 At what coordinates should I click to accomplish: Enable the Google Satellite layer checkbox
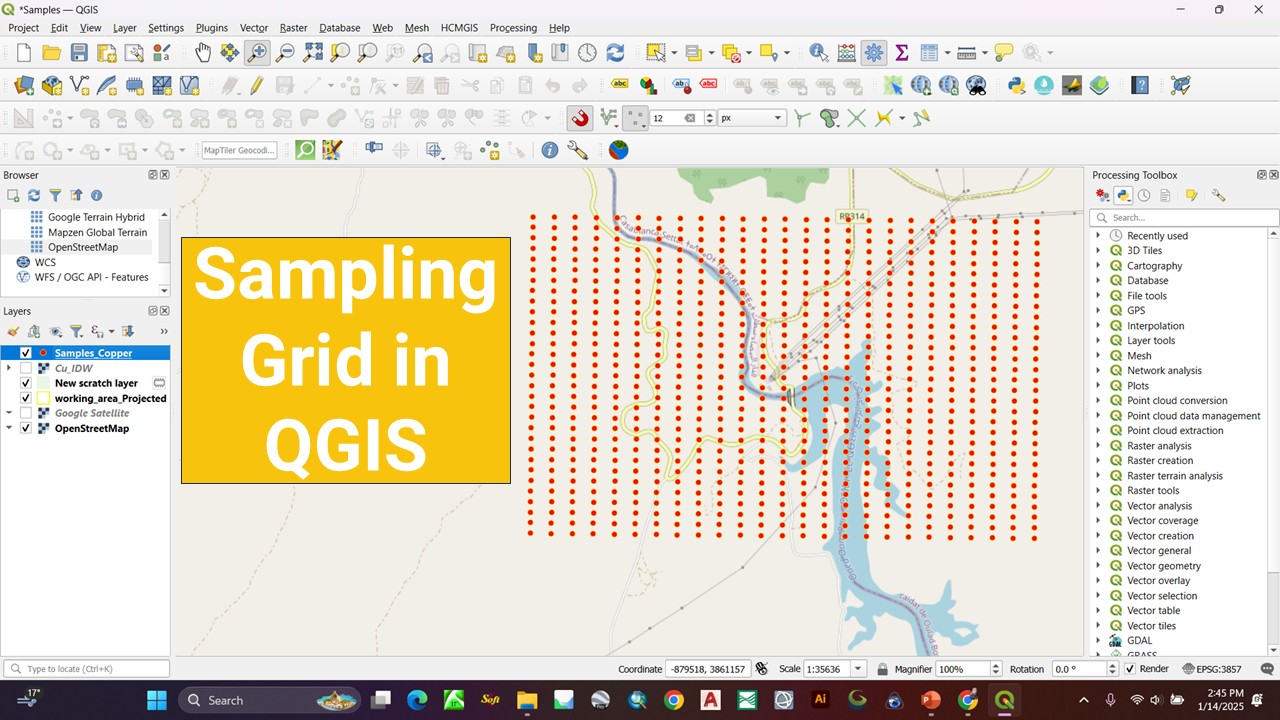(x=26, y=413)
